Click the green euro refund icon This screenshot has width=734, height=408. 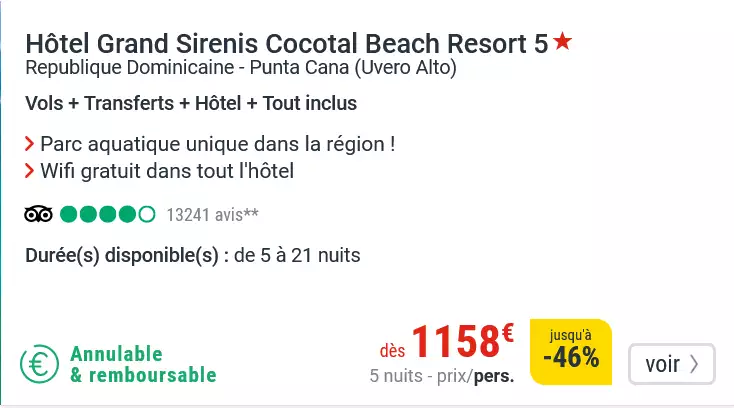click(40, 365)
